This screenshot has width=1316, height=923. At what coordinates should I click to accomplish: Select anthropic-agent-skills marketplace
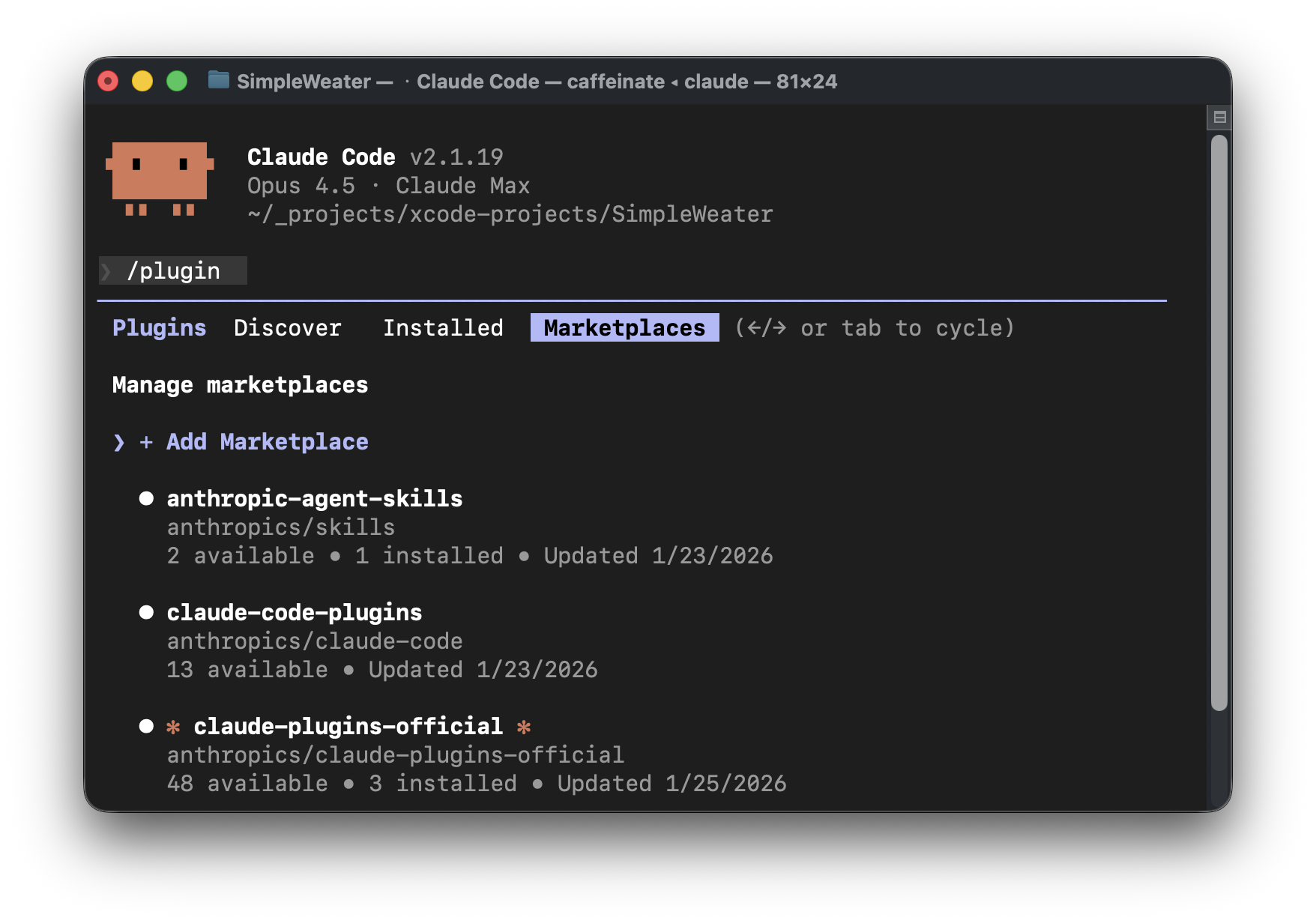click(315, 498)
